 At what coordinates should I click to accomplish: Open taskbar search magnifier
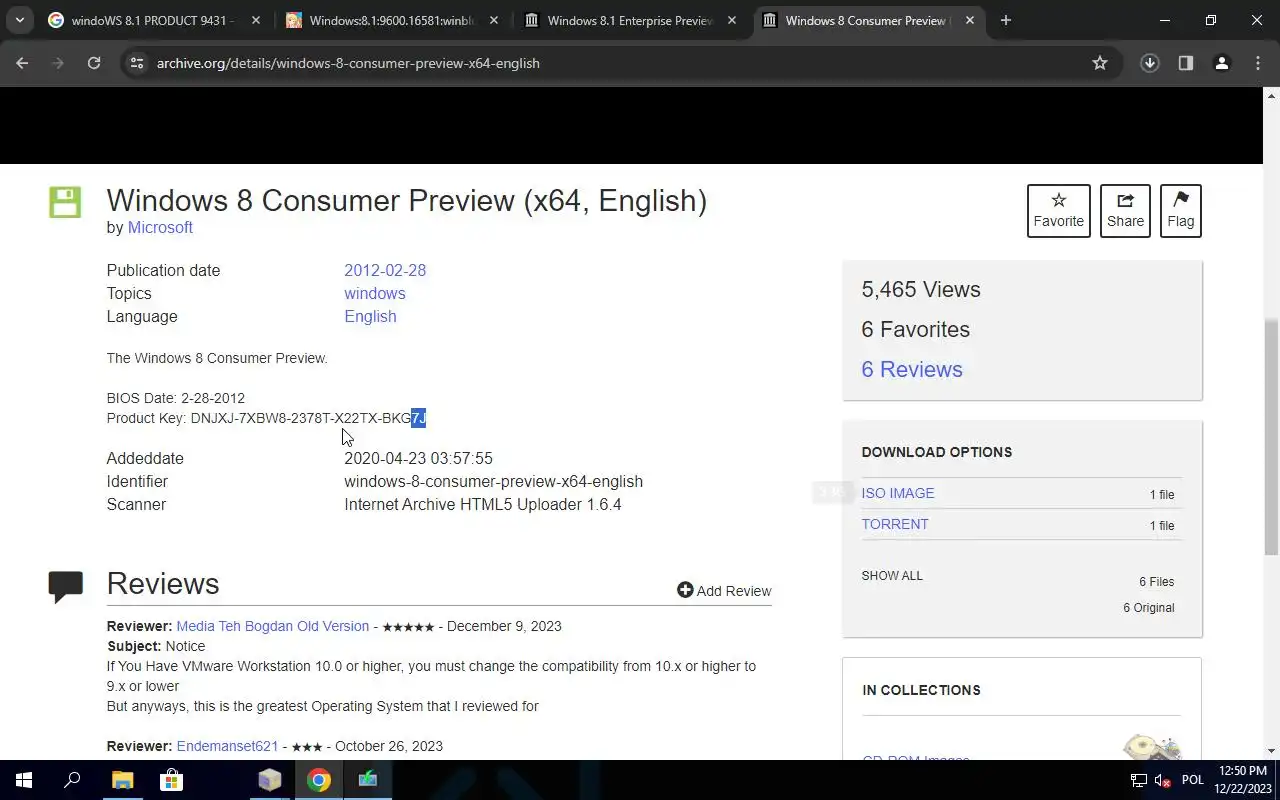72,780
